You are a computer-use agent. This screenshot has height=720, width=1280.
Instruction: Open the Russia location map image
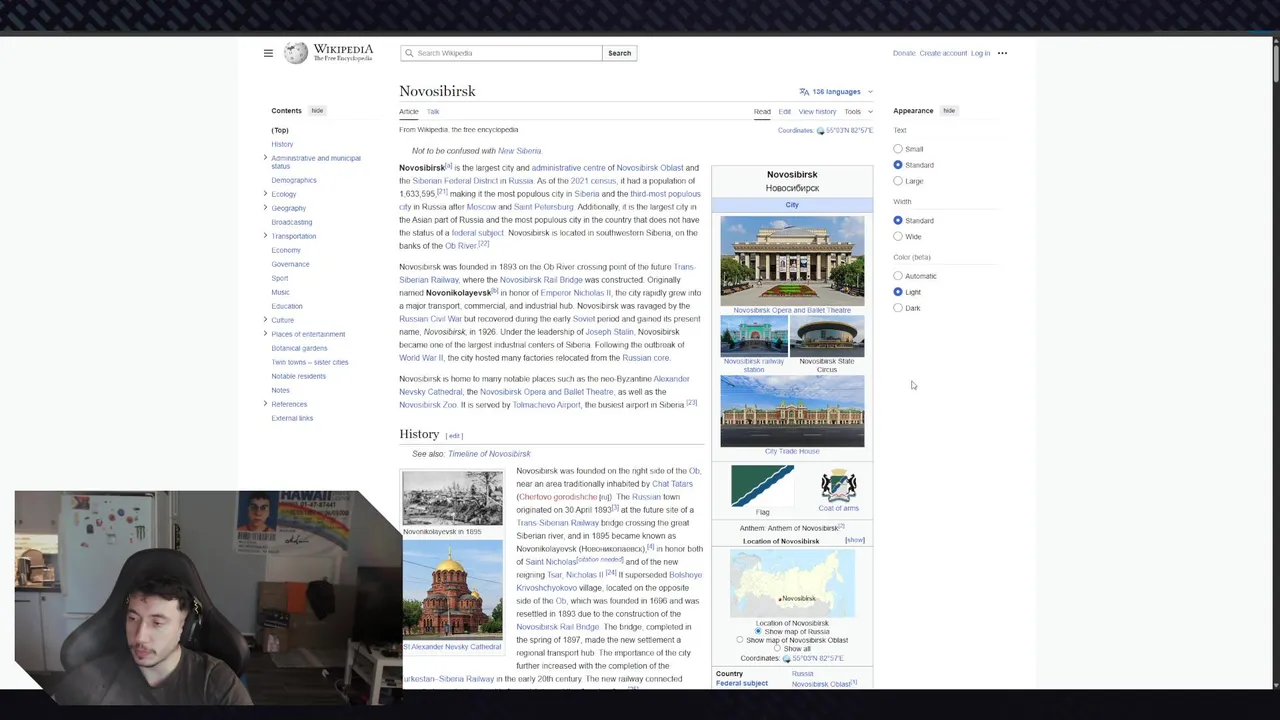pos(792,584)
